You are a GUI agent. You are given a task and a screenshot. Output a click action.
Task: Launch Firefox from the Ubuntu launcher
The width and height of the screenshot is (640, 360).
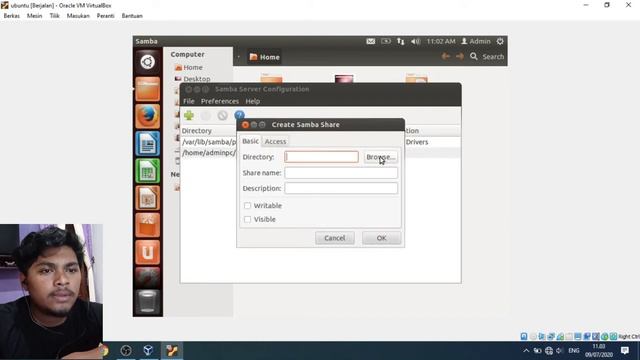click(x=147, y=116)
